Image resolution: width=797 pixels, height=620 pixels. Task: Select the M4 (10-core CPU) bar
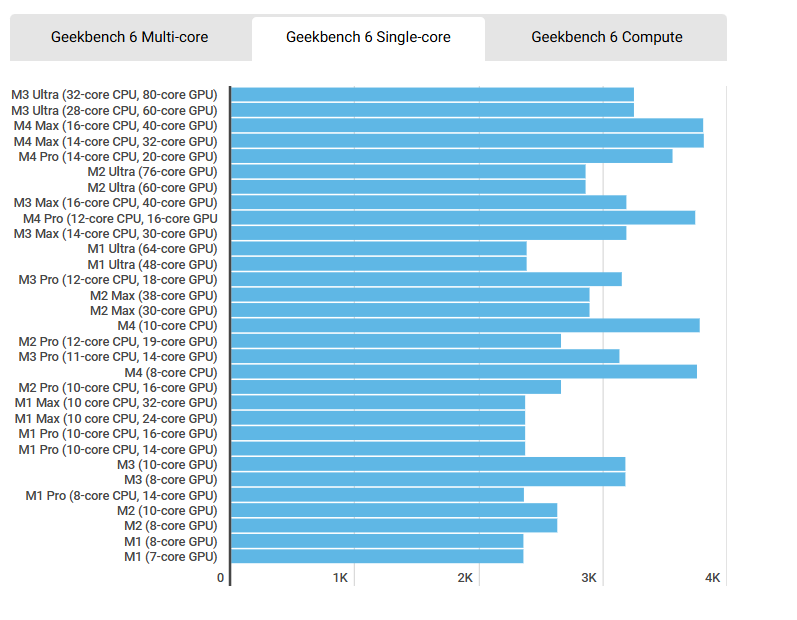pyautogui.click(x=465, y=326)
